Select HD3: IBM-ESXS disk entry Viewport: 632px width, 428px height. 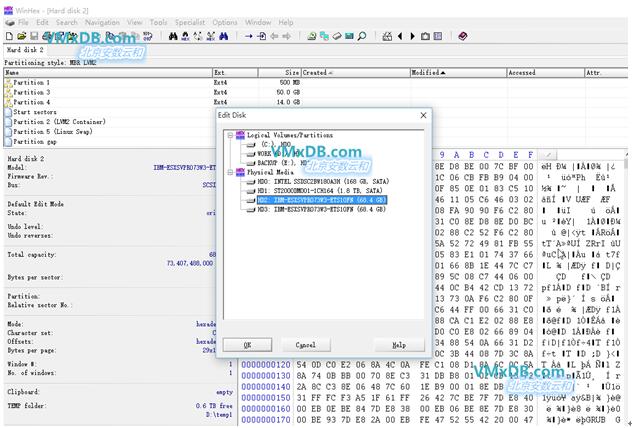[x=322, y=209]
